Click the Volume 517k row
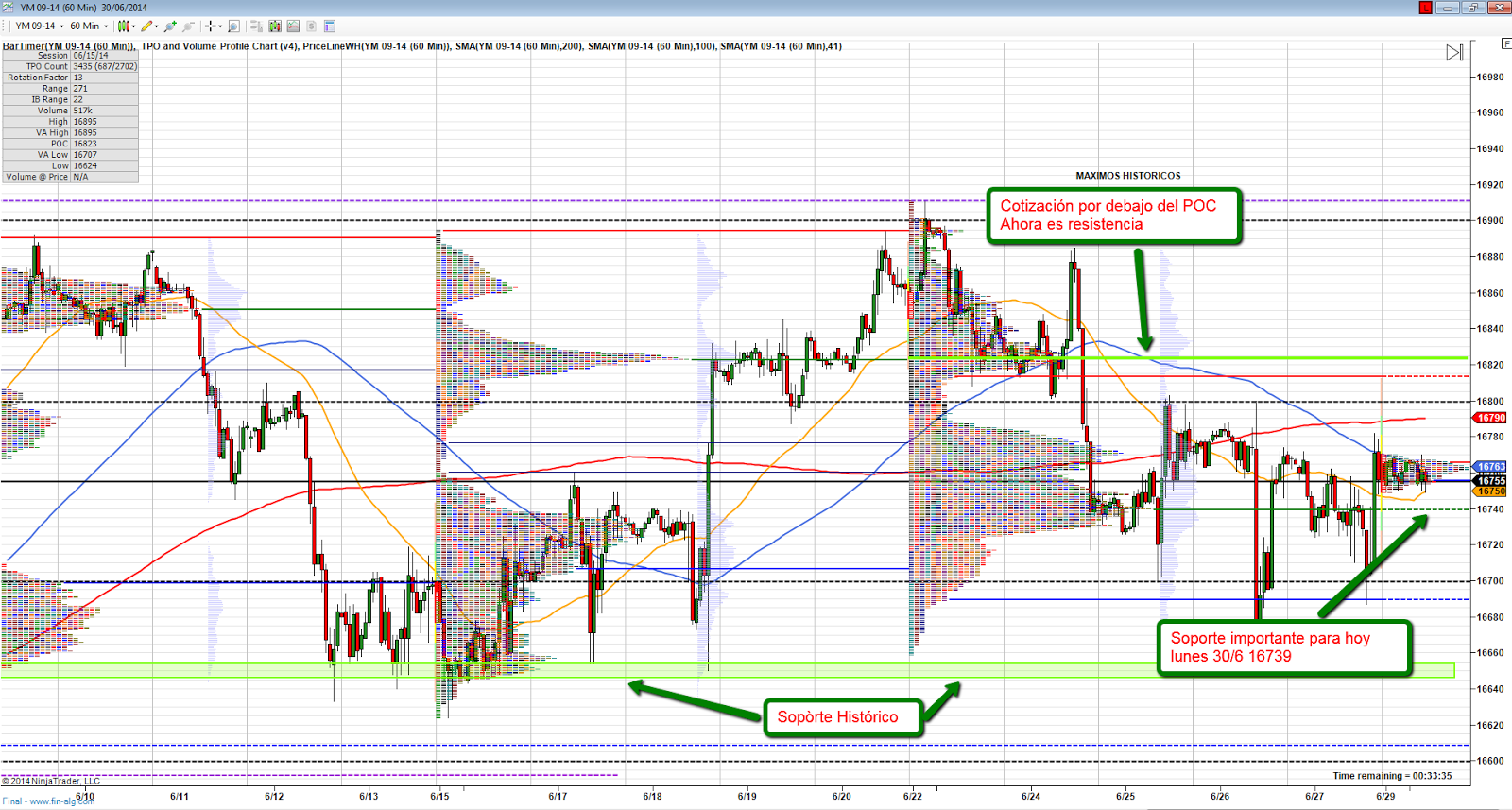Viewport: 1512px width, 810px height. [70, 111]
